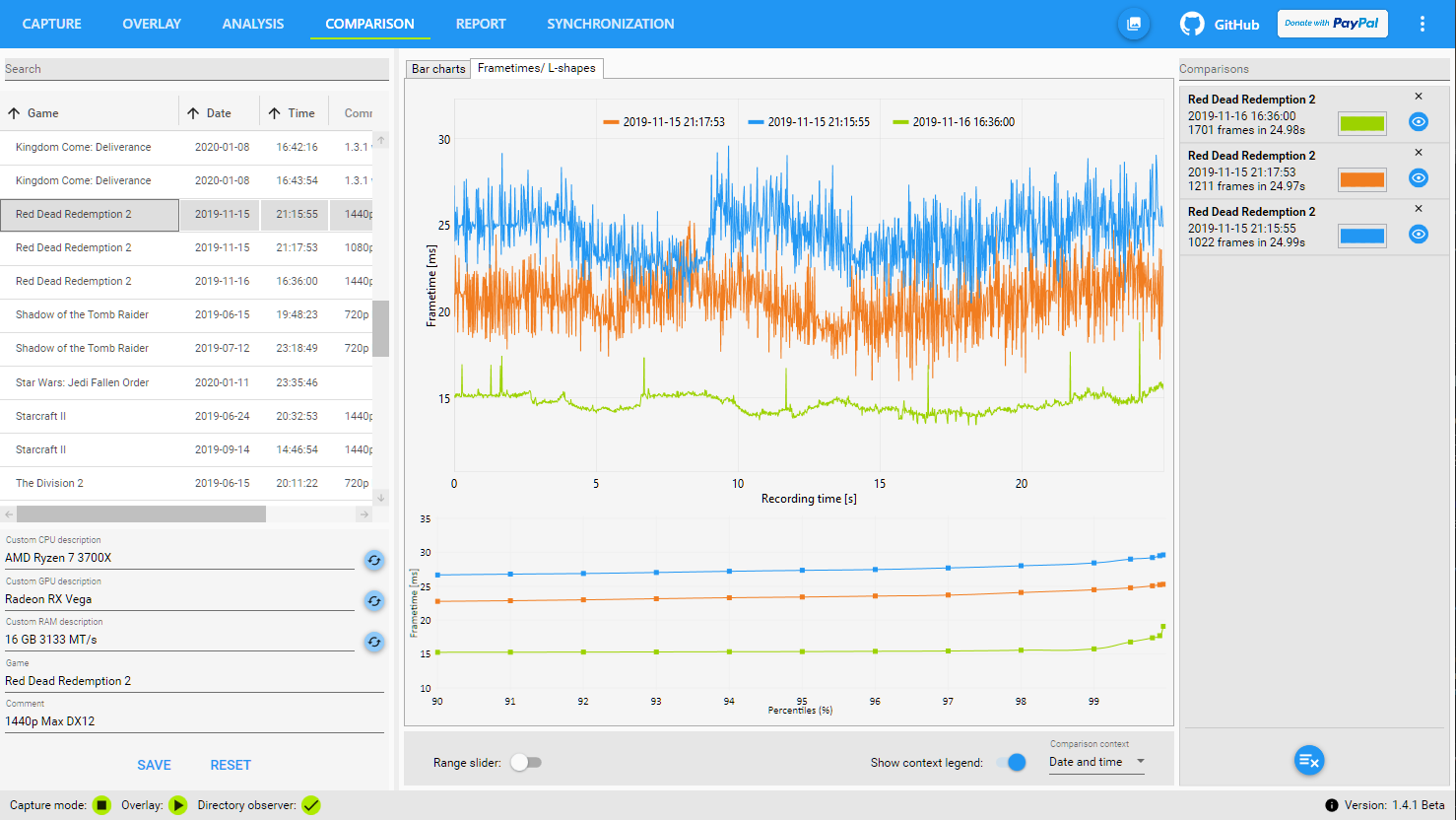Click the scroll-up arrow of record list
Viewport: 1456px width, 820px height.
[380, 140]
